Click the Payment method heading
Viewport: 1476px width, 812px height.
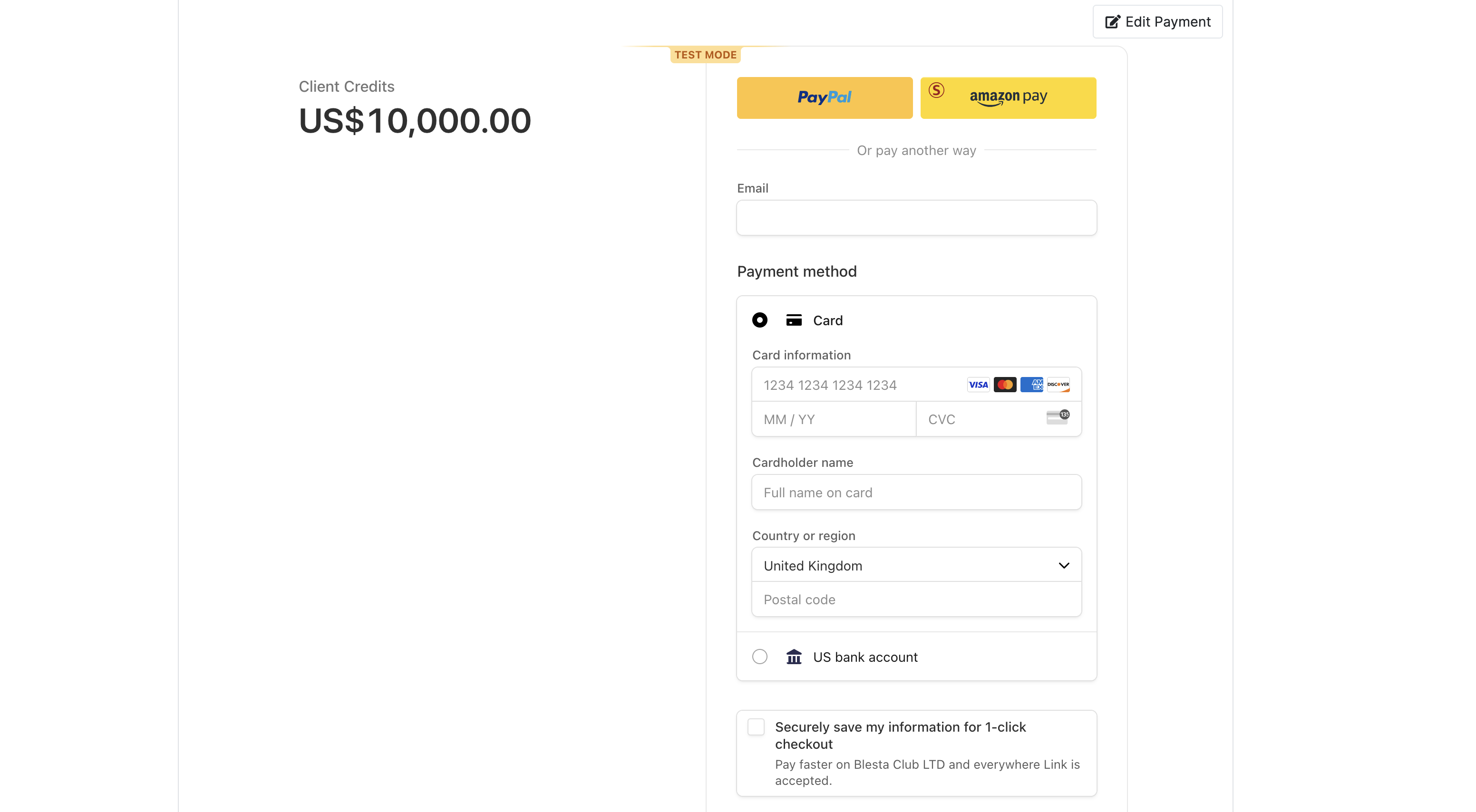[x=796, y=271]
